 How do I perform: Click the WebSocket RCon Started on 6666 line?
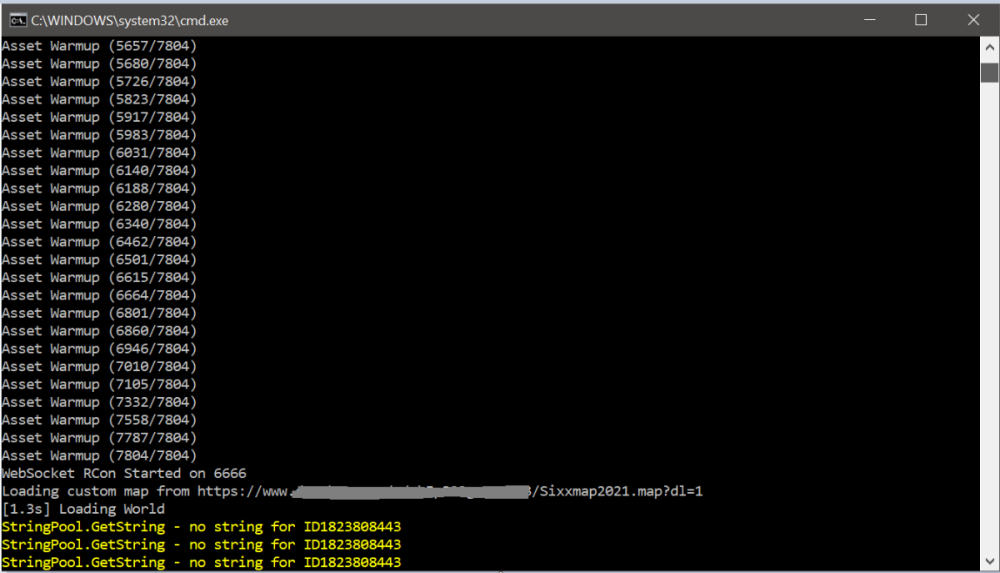point(124,473)
